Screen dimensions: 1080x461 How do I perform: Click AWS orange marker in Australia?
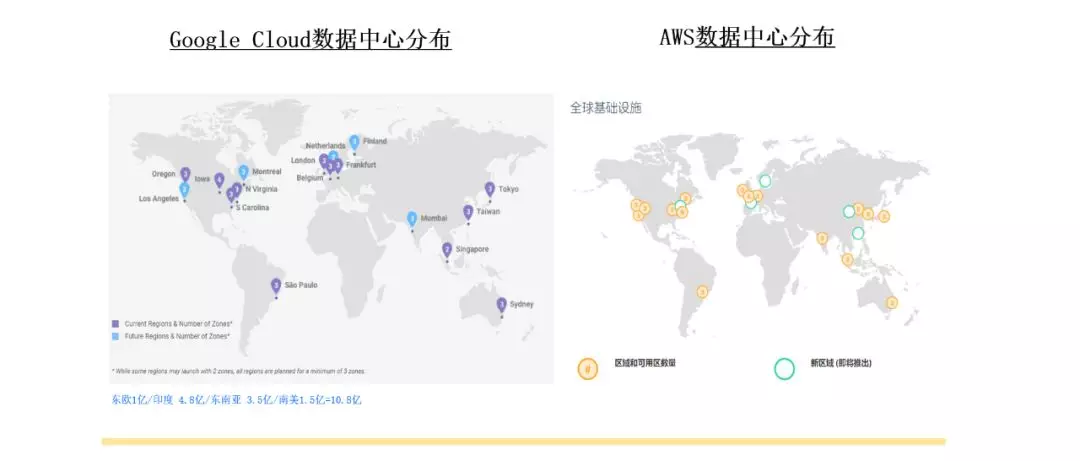[892, 302]
